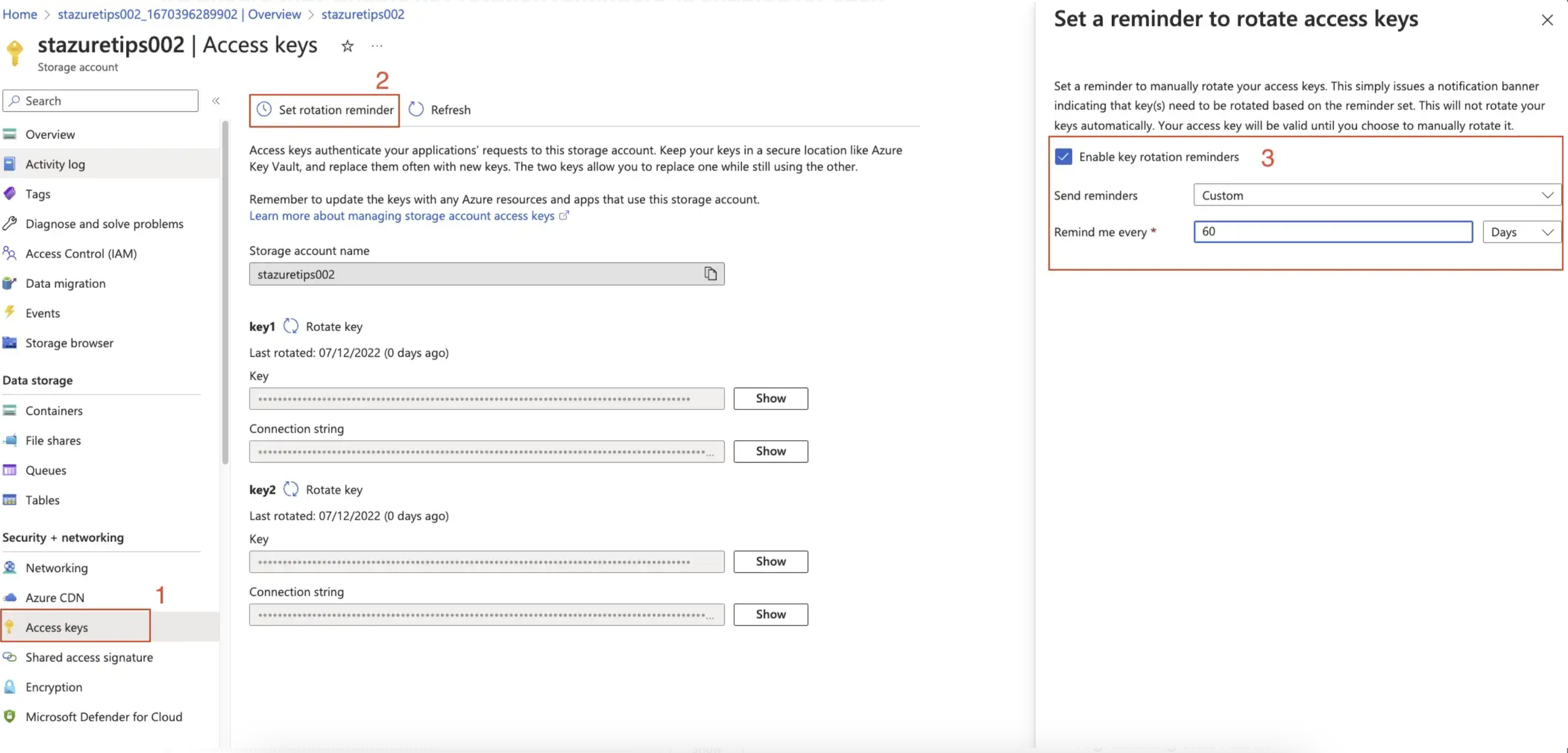
Task: Click the sidebar vertical scrollbar
Action: click(225, 292)
